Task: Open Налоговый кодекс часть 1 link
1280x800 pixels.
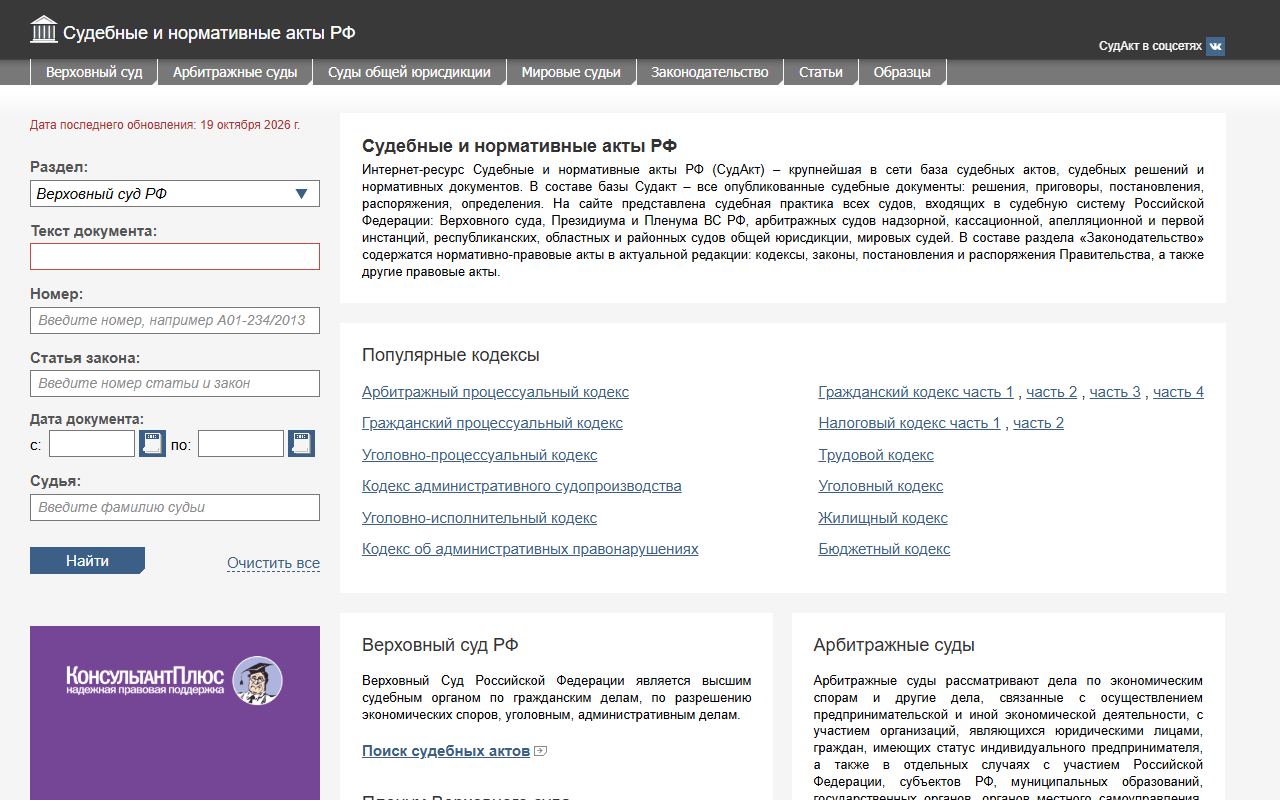Action: (x=909, y=423)
